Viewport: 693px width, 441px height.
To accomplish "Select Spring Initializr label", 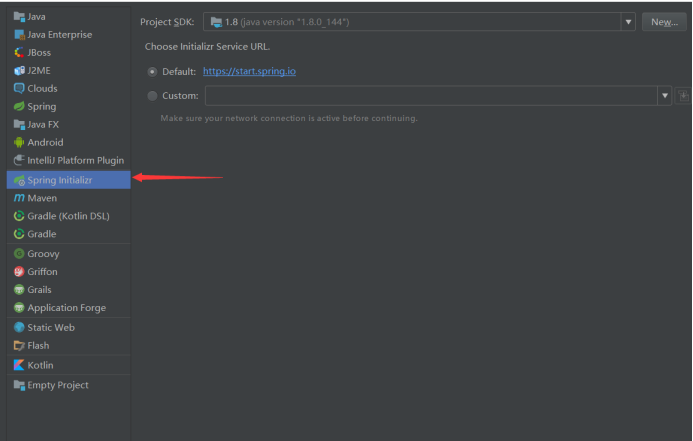I will (x=60, y=180).
